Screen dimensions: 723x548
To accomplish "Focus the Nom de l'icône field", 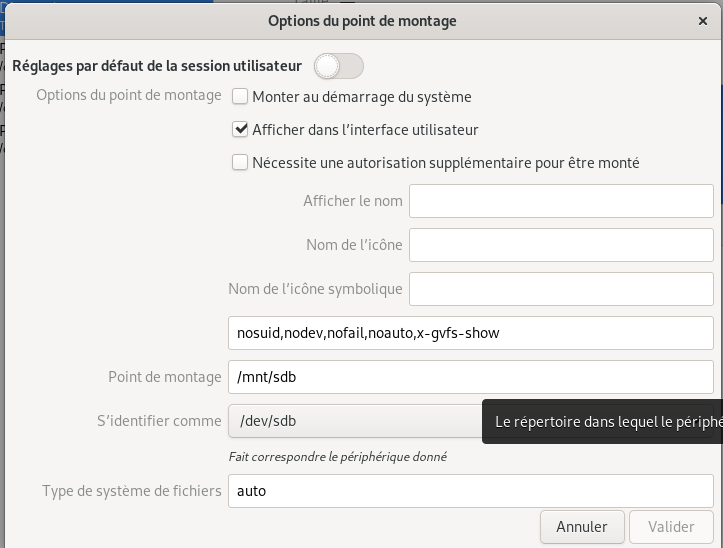I will [560, 245].
